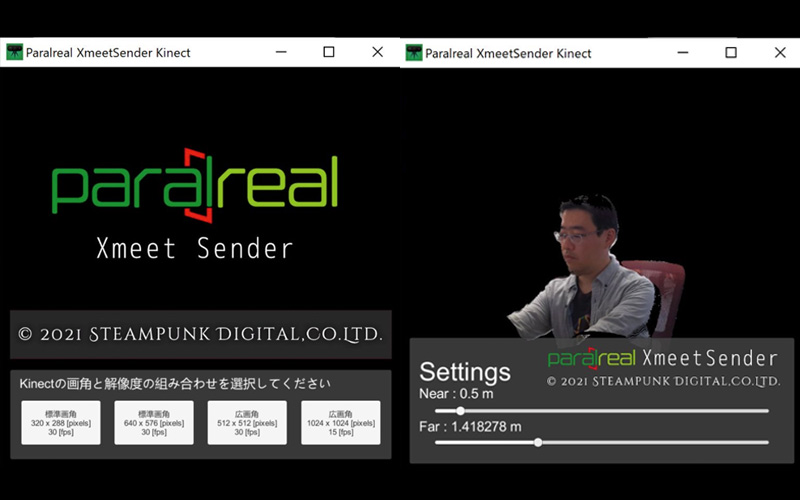Click the right window title text
The width and height of the screenshot is (800, 500).
point(508,53)
